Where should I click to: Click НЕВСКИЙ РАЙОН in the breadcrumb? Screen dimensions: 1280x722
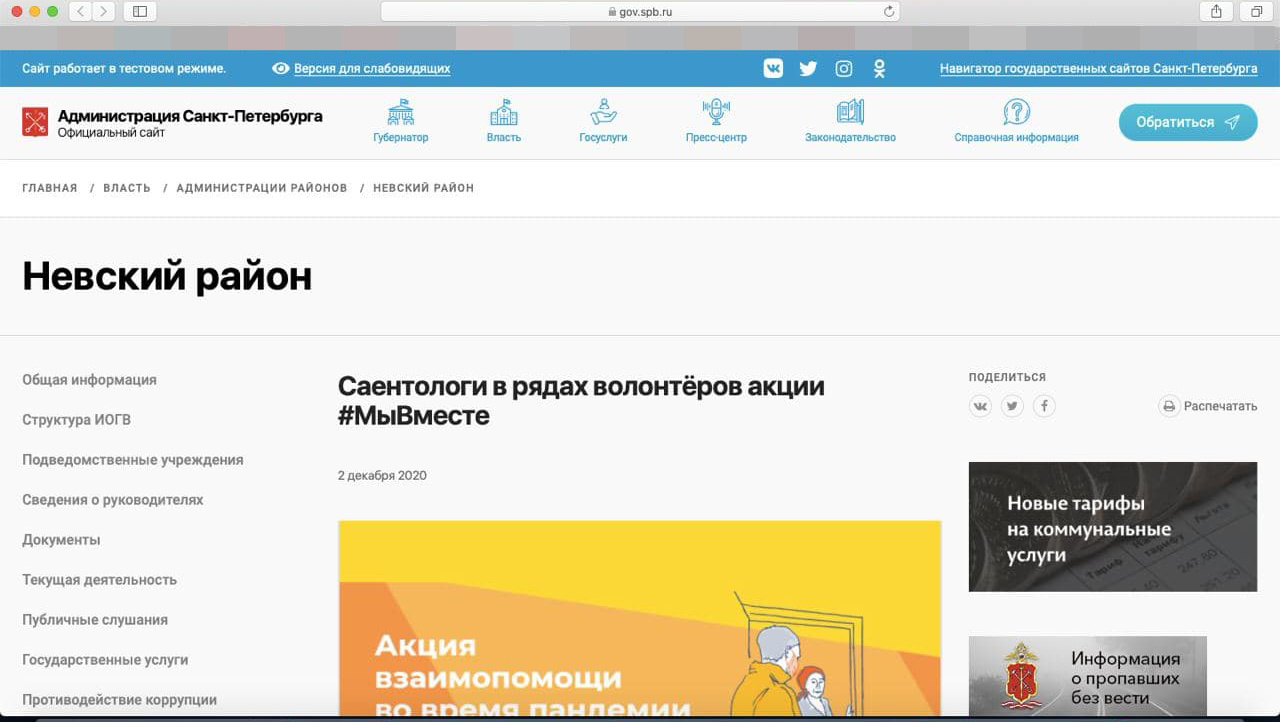pyautogui.click(x=423, y=188)
